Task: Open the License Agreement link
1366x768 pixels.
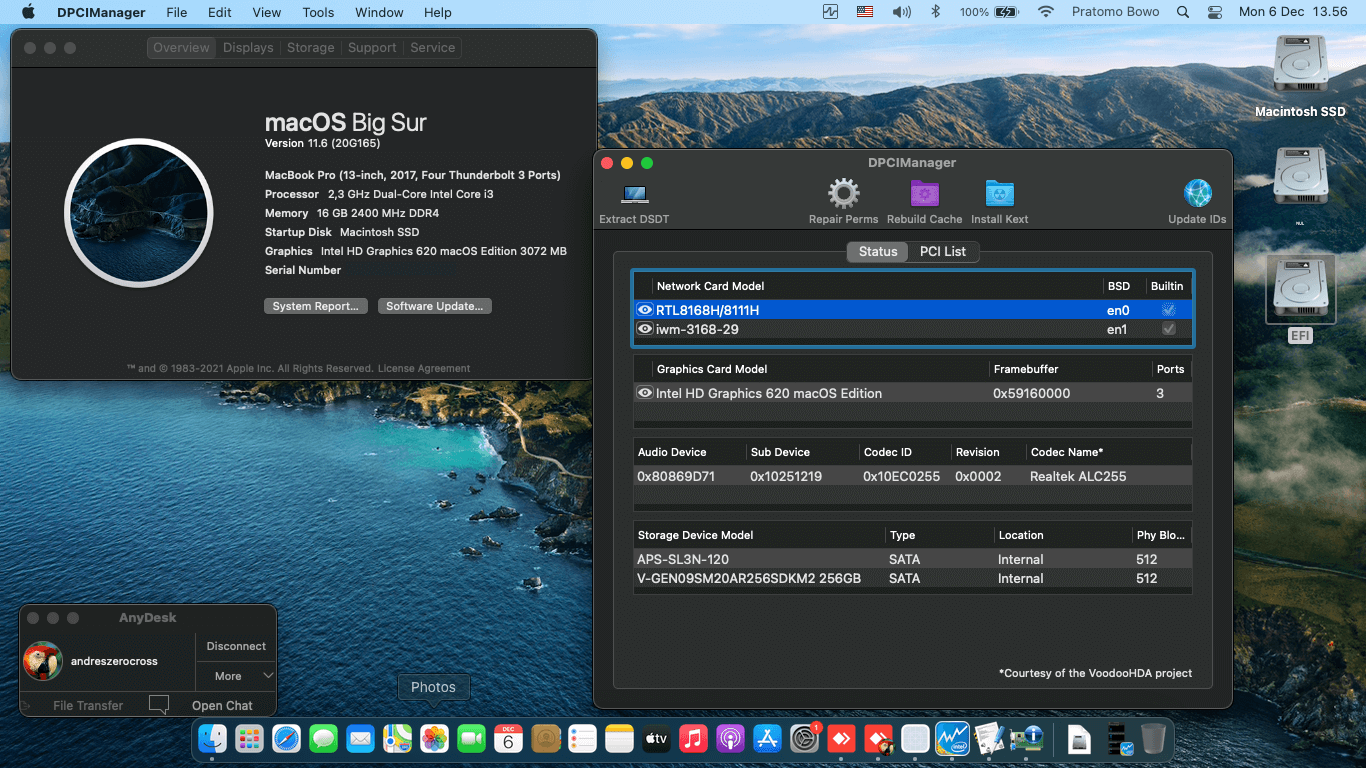Action: click(x=424, y=368)
